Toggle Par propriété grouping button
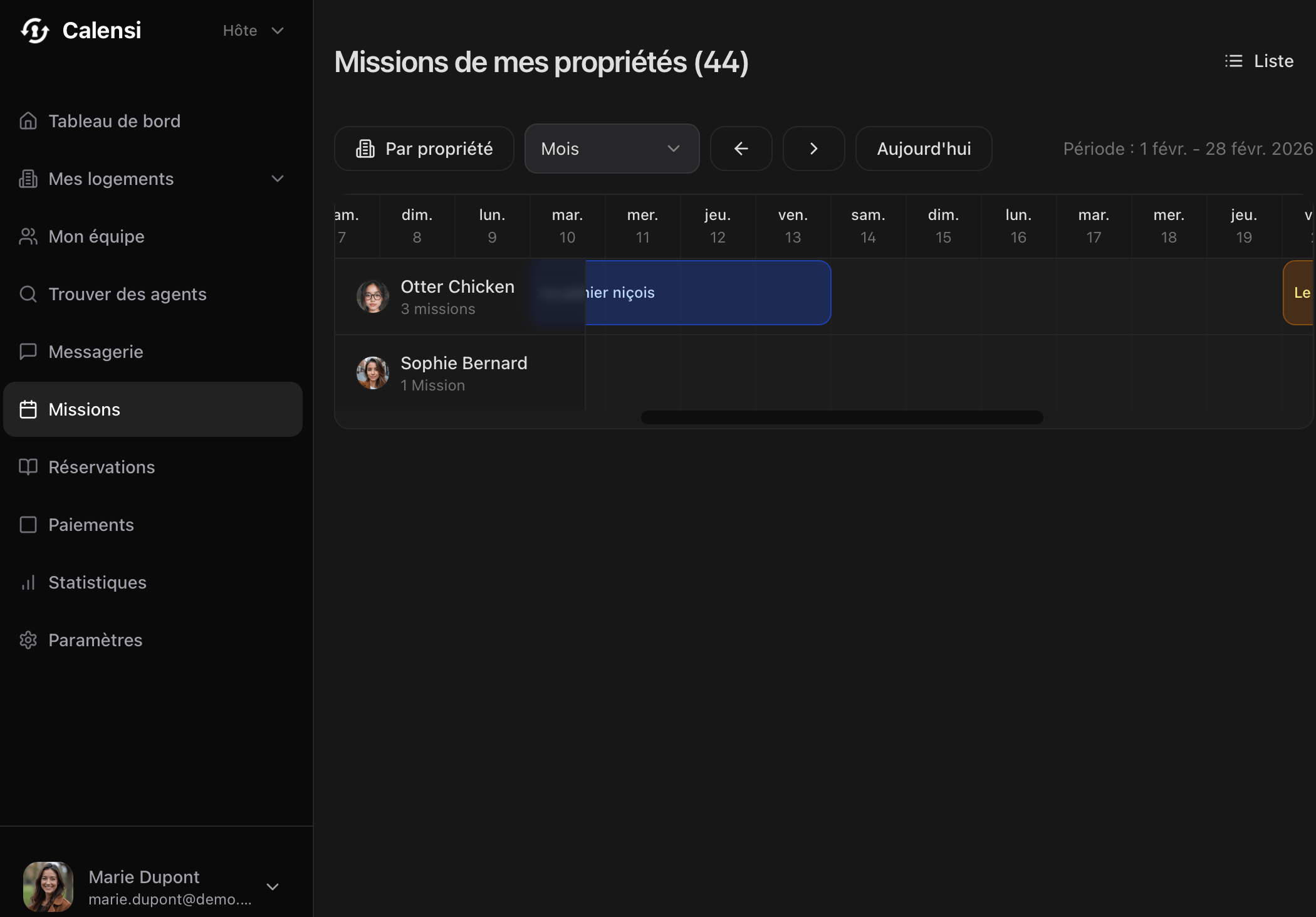The image size is (1316, 917). 424,149
